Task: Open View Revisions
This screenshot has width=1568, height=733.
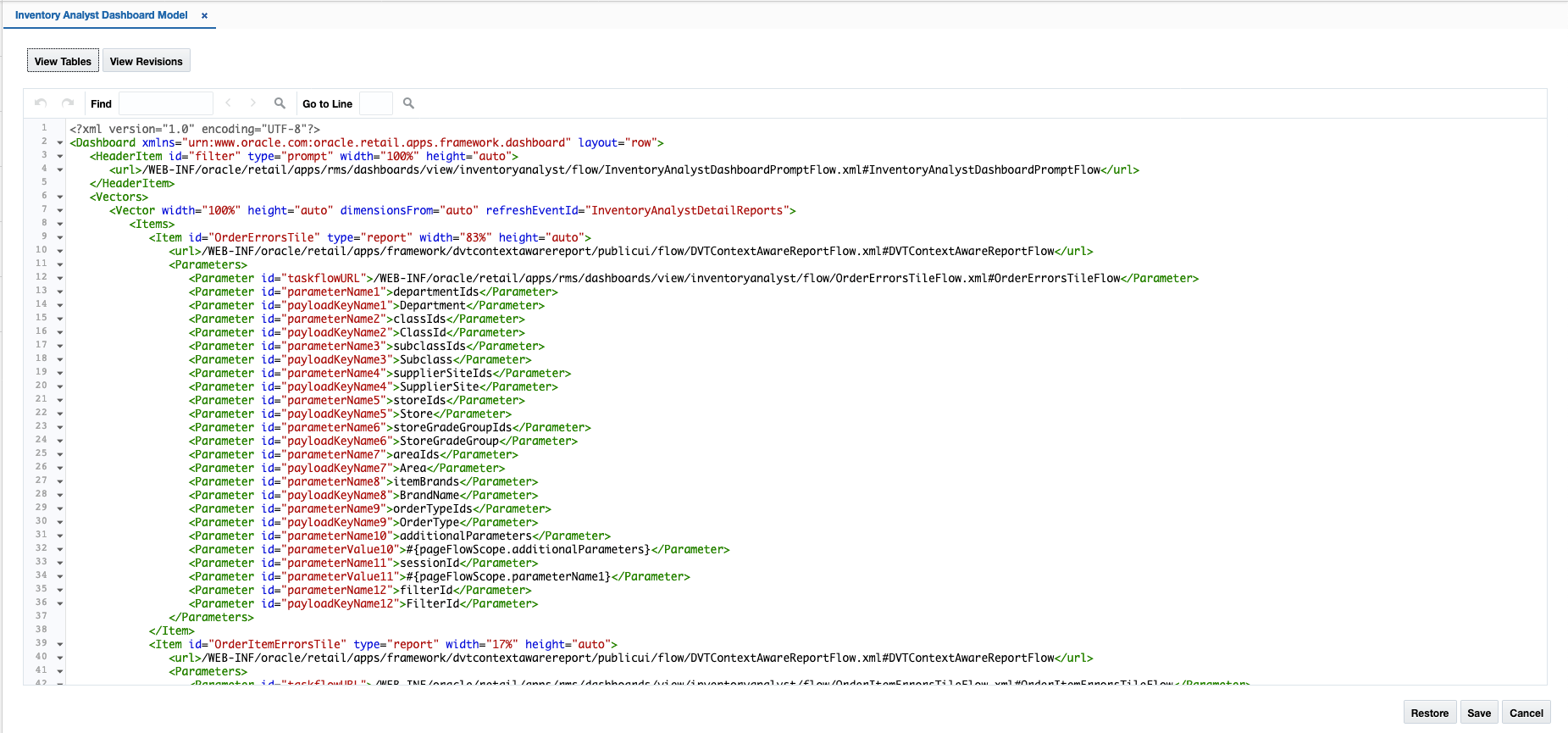Action: pyautogui.click(x=146, y=61)
